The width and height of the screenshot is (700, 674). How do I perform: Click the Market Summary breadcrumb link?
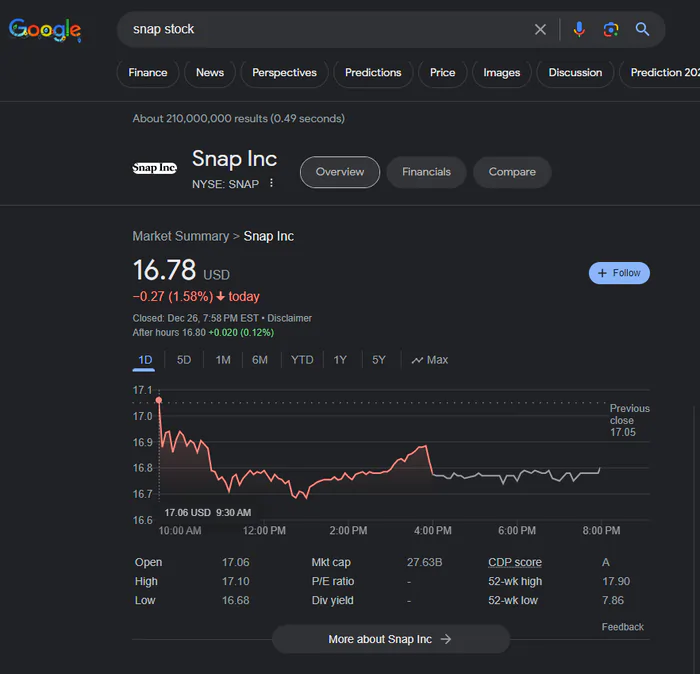(181, 236)
